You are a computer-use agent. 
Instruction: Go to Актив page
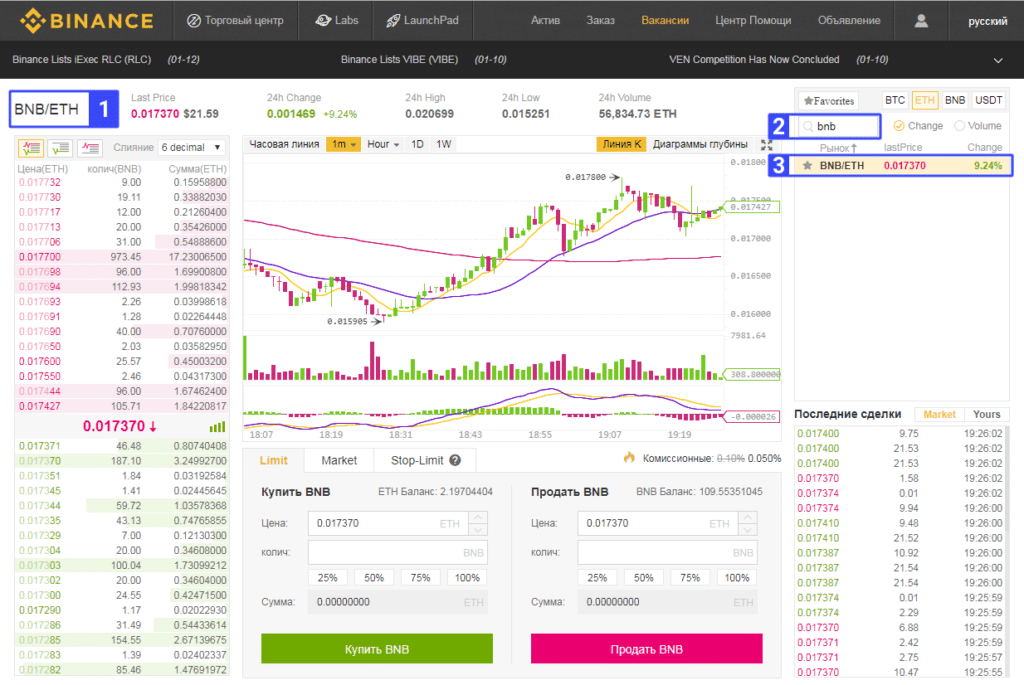point(545,21)
